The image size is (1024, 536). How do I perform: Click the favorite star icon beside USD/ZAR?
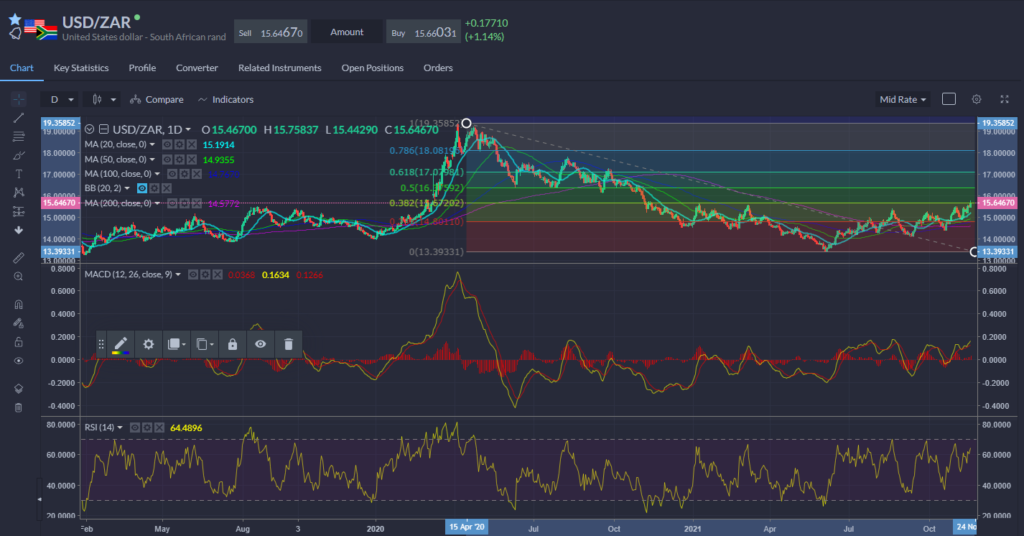pos(14,19)
